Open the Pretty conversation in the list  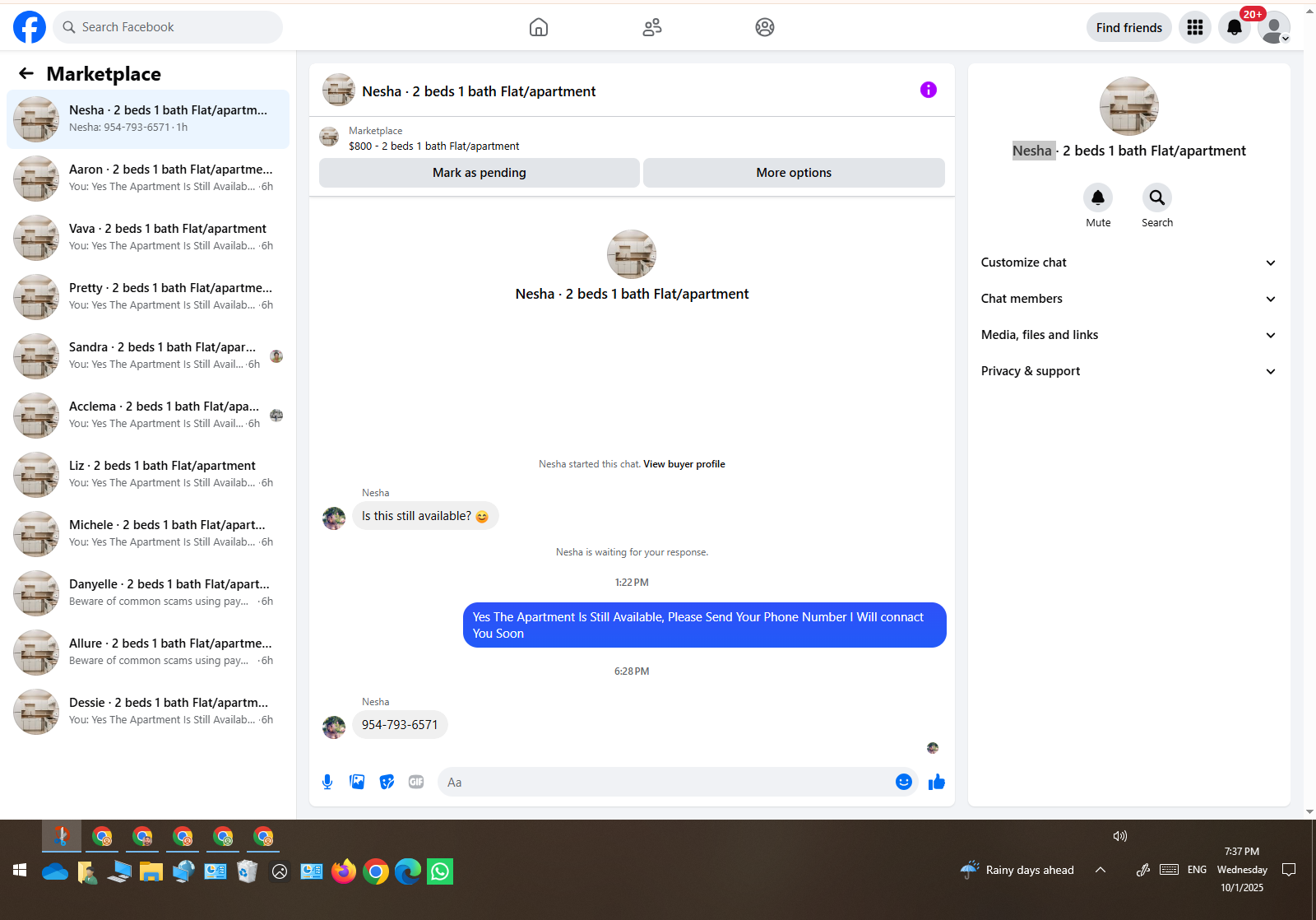click(148, 297)
